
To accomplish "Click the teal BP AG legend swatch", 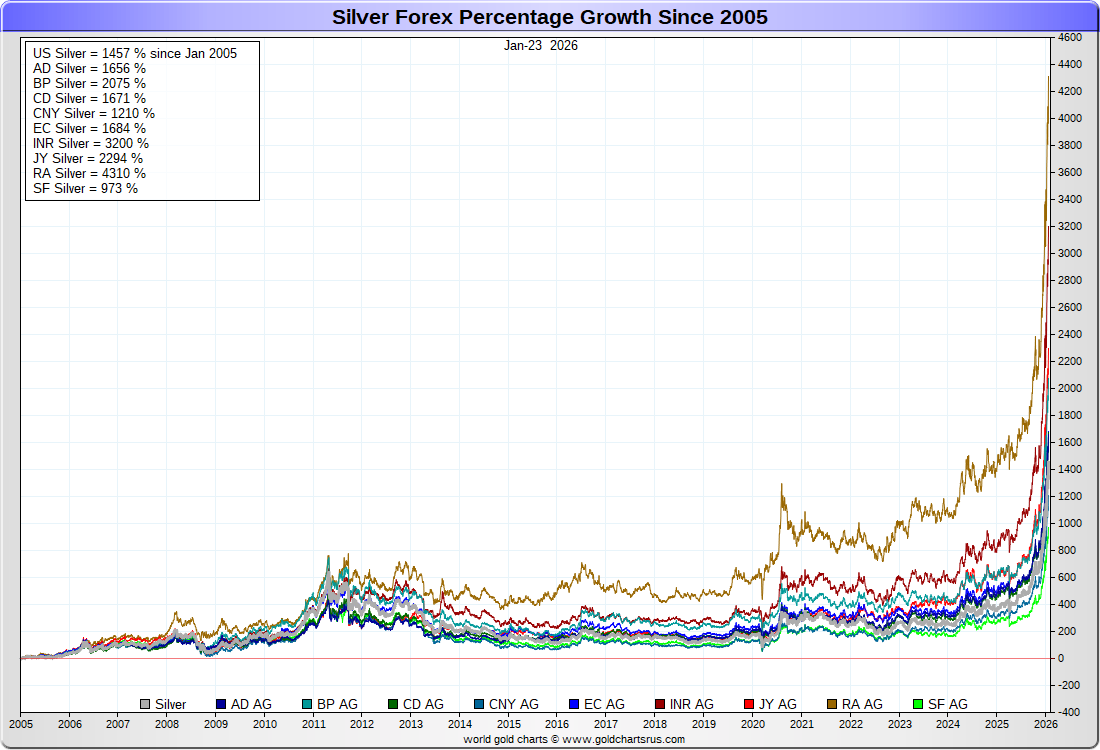I will (x=307, y=704).
